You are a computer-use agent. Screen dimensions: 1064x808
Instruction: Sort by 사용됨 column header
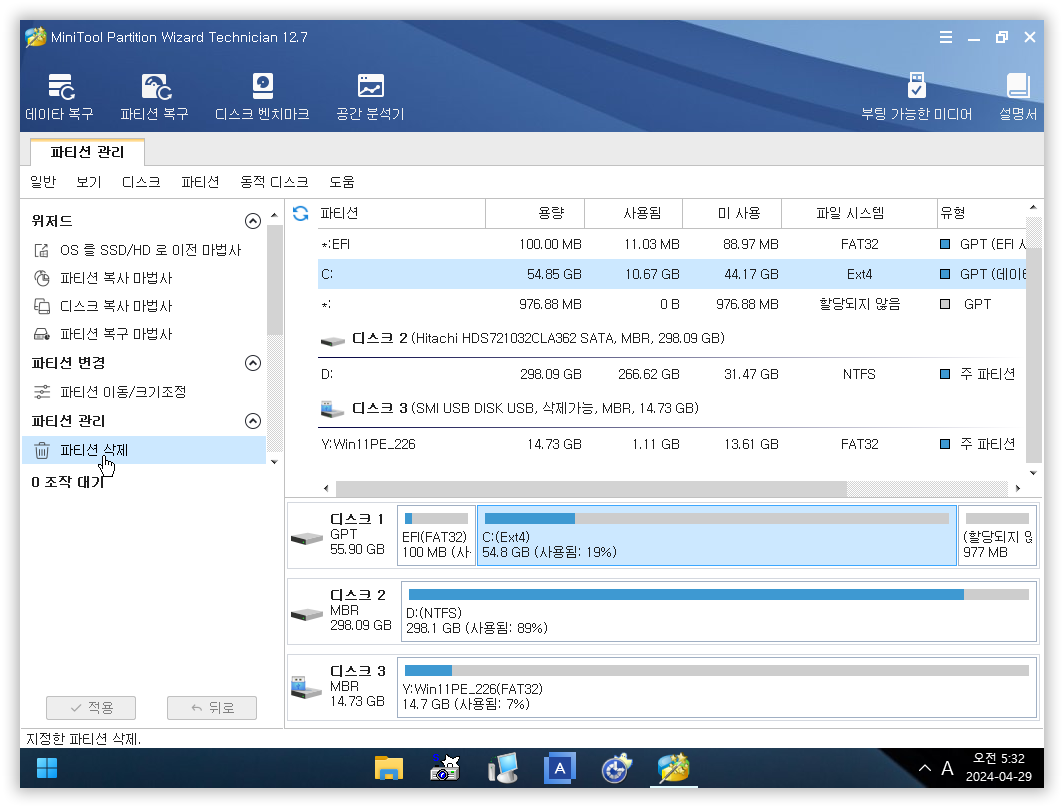[x=634, y=214]
